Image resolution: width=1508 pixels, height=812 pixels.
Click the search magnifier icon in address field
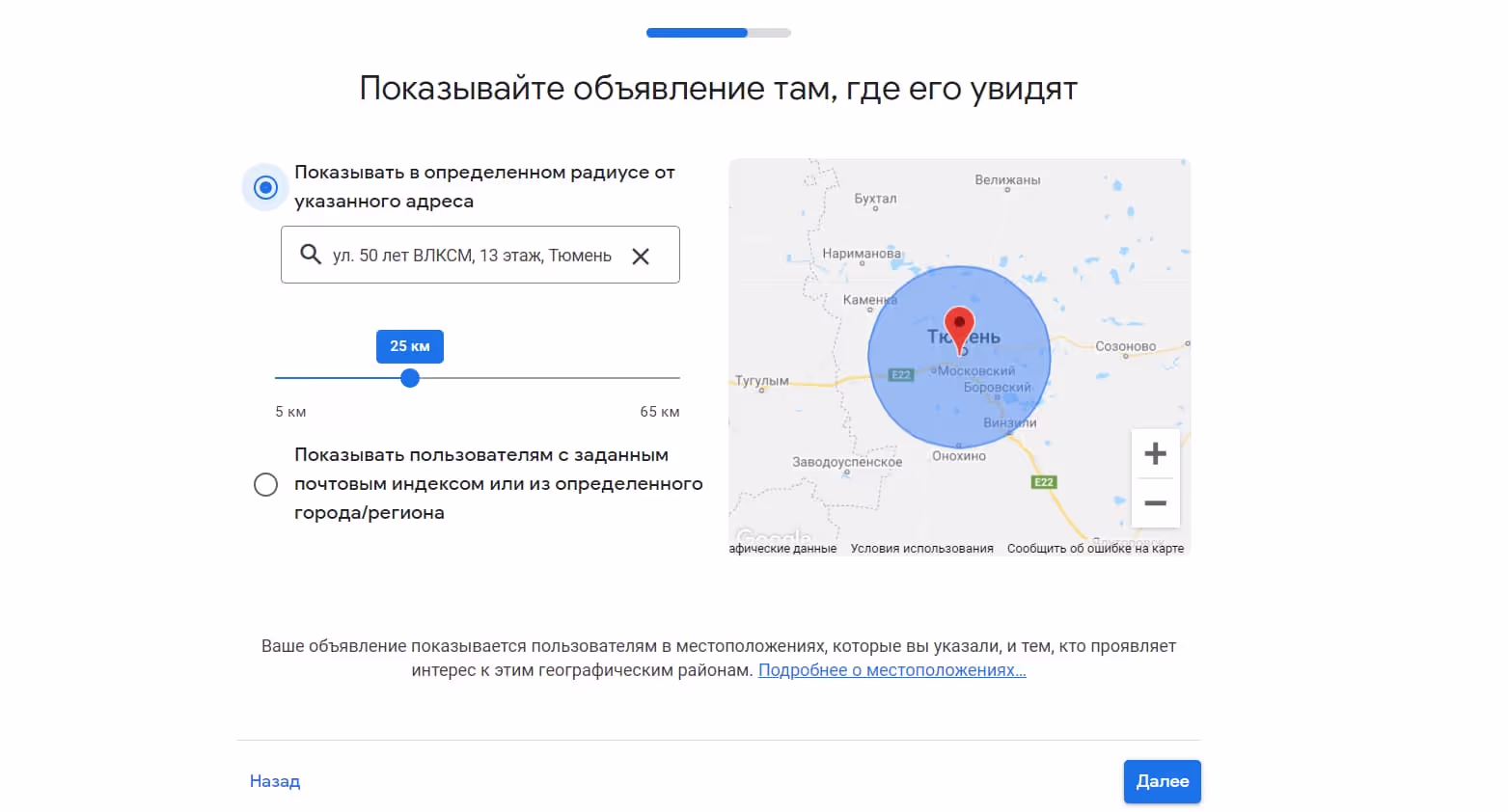coord(310,255)
